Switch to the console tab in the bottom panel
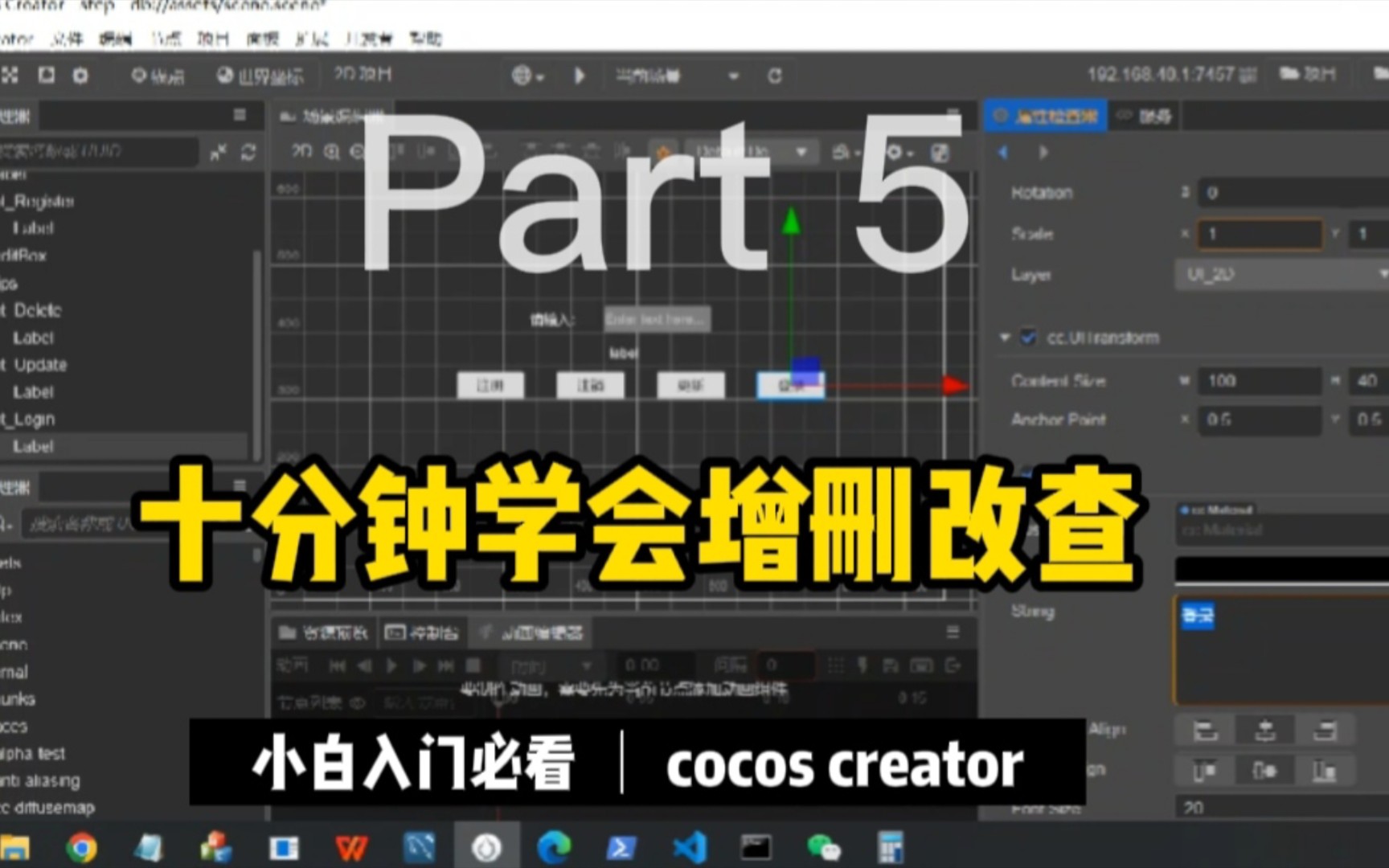This screenshot has height=868, width=1389. point(424,633)
